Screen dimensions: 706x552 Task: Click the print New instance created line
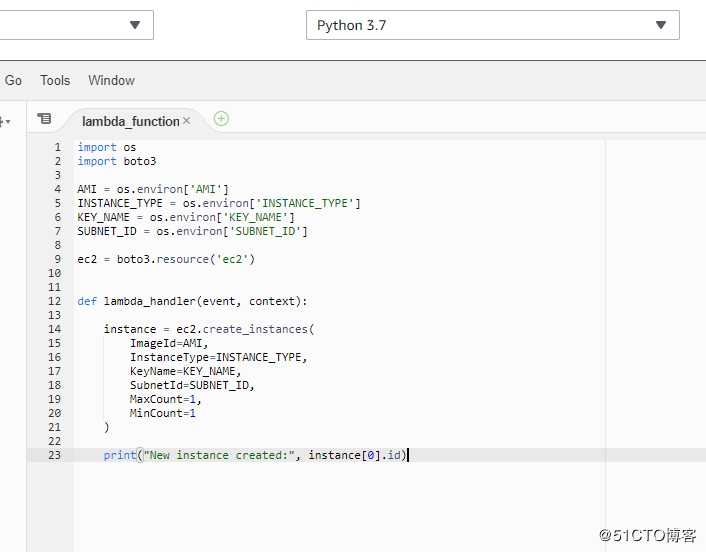255,455
